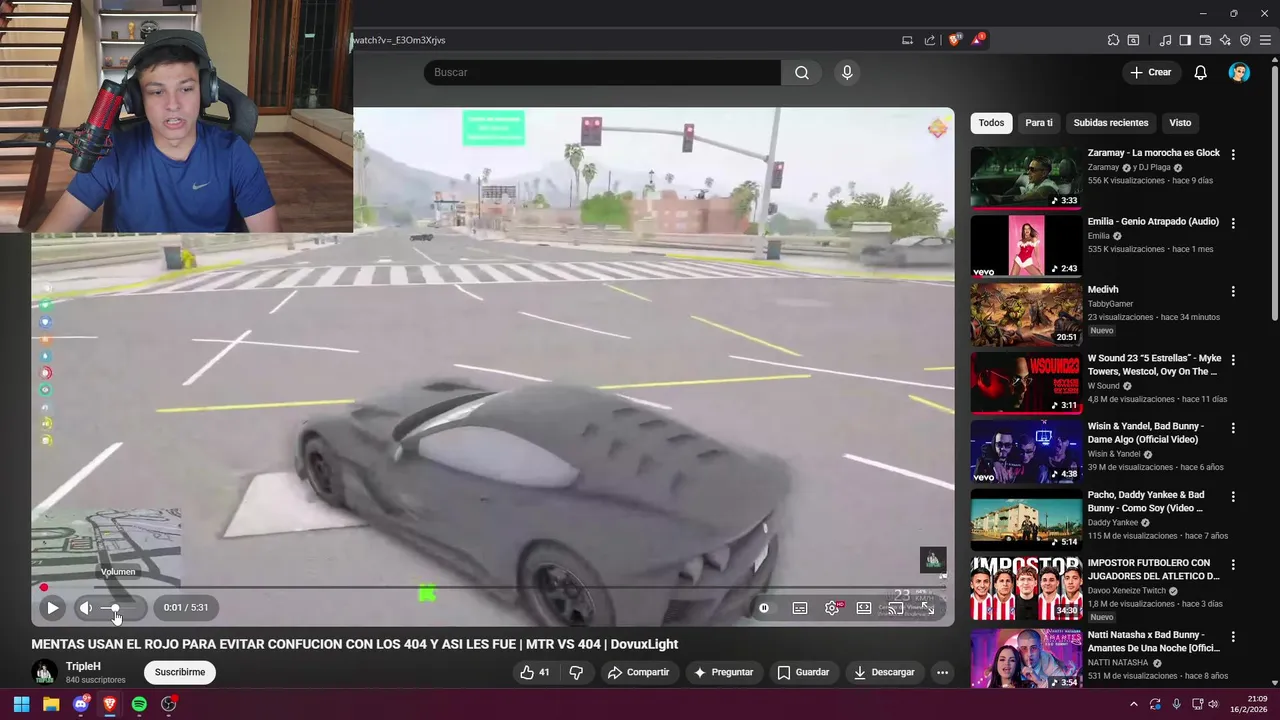The height and width of the screenshot is (720, 1280).
Task: Open options for Pacho Como Soy video
Action: pyautogui.click(x=1233, y=496)
